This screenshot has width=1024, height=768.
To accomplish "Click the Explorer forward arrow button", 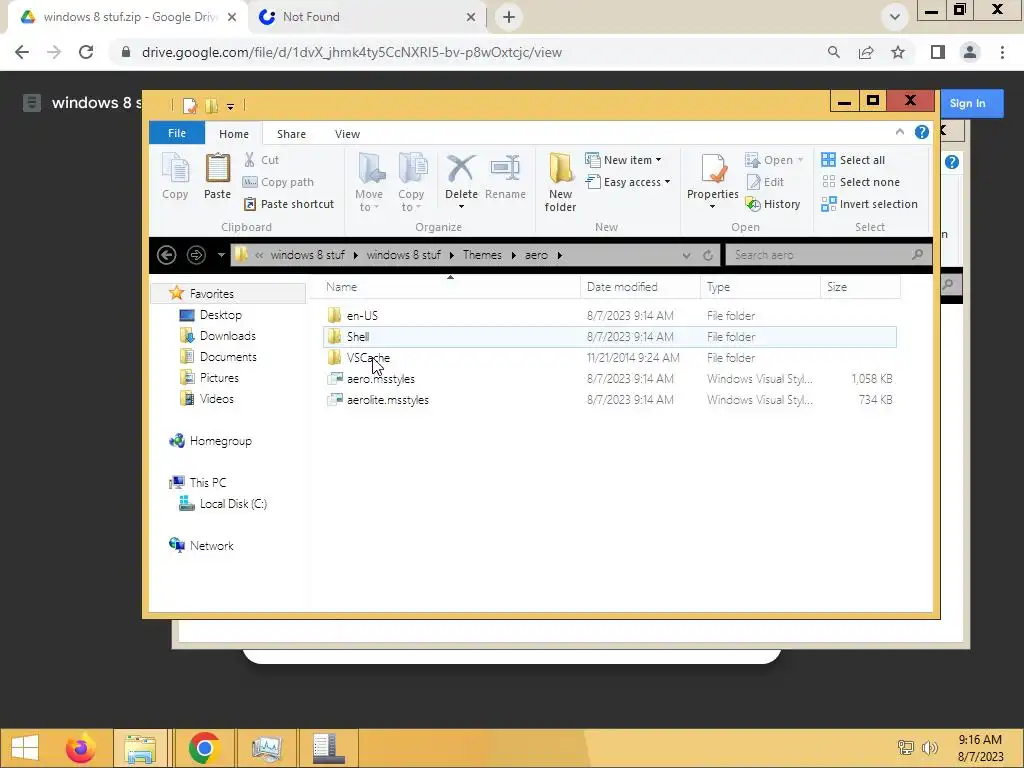I will [x=196, y=255].
